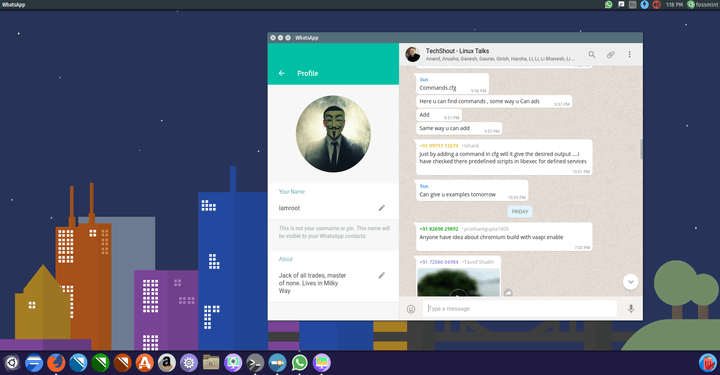The width and height of the screenshot is (720, 375).
Task: Open TechShout - Linux Talks group info
Action: (x=457, y=51)
